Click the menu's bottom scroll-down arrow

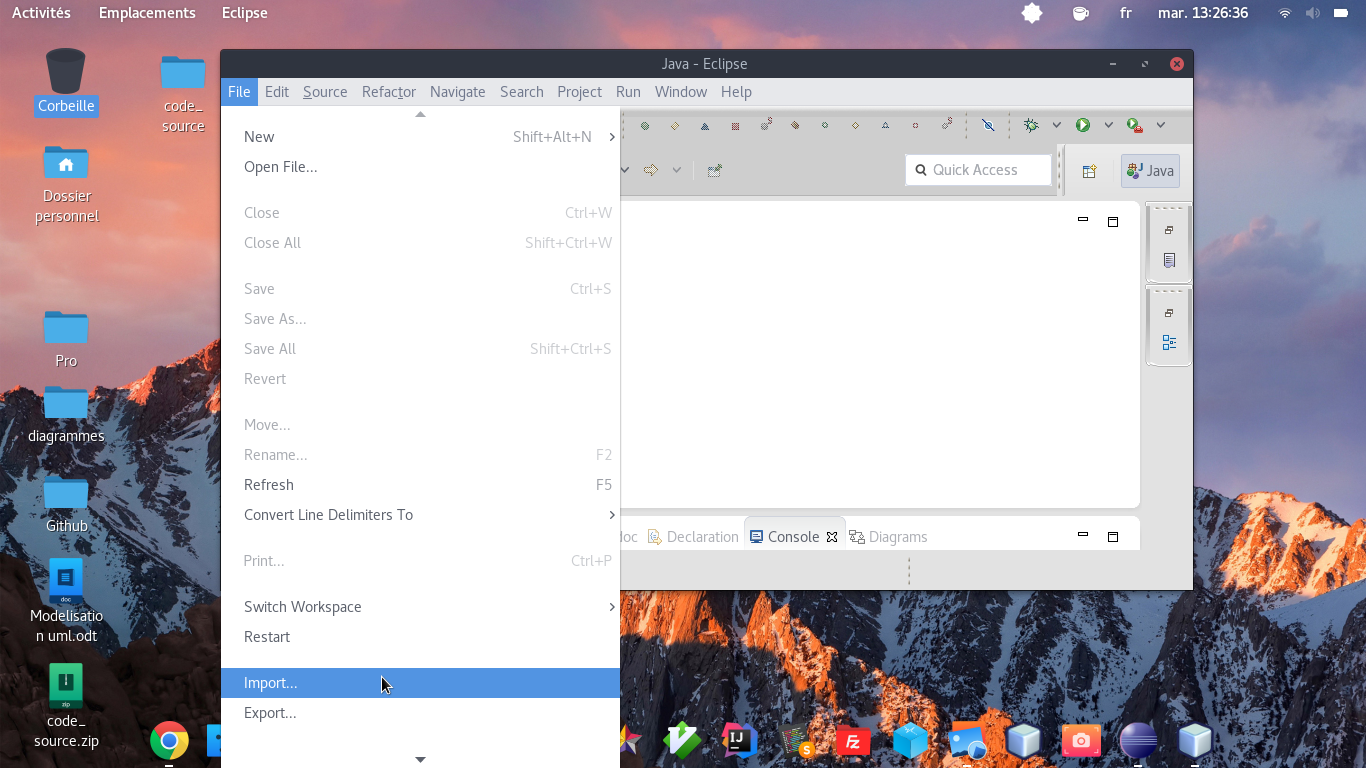point(420,760)
